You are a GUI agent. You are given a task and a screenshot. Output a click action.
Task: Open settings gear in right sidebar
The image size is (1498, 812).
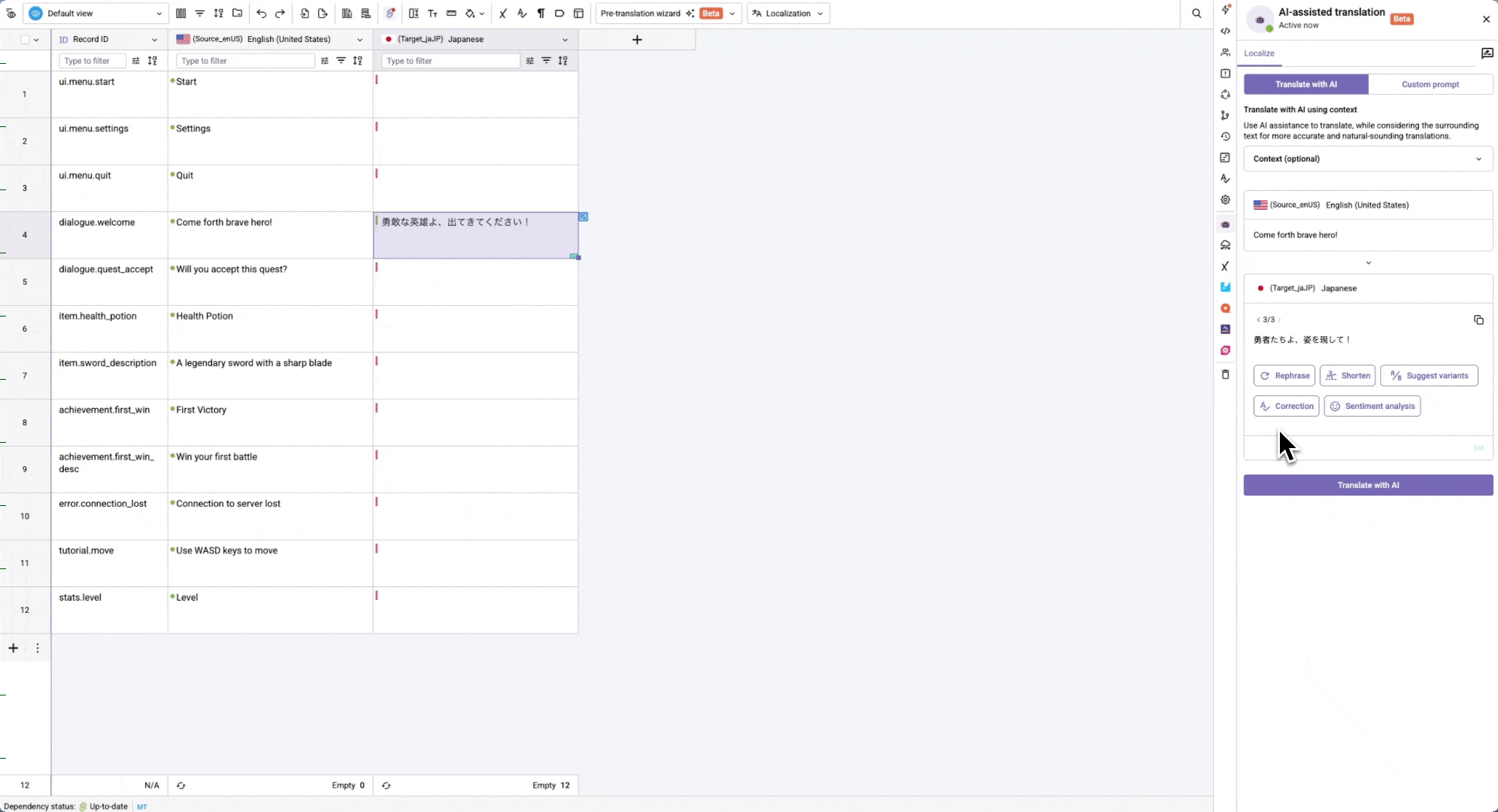pos(1225,200)
